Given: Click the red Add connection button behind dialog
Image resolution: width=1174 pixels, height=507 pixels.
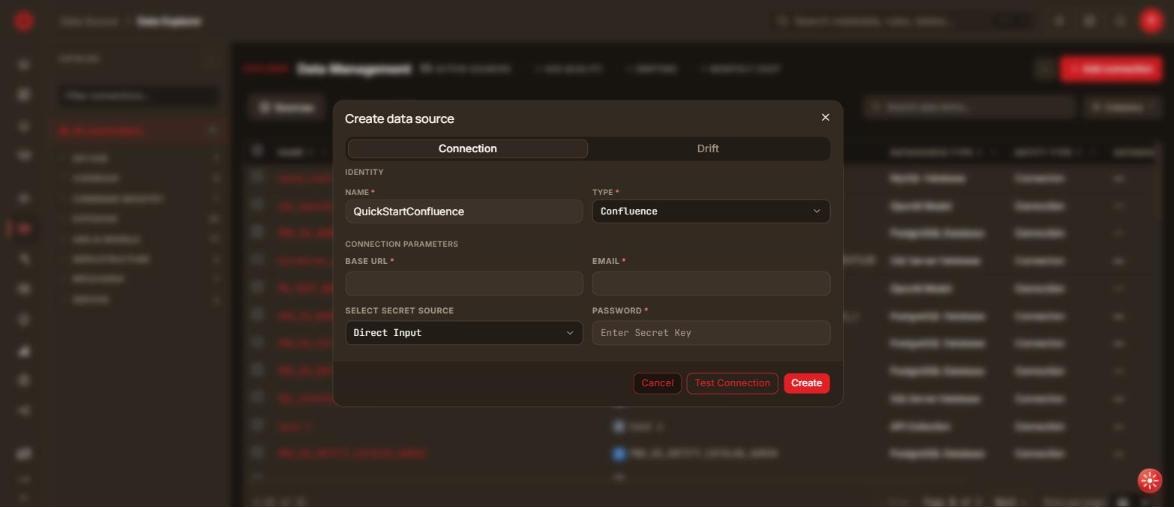Looking at the screenshot, I should (1110, 69).
